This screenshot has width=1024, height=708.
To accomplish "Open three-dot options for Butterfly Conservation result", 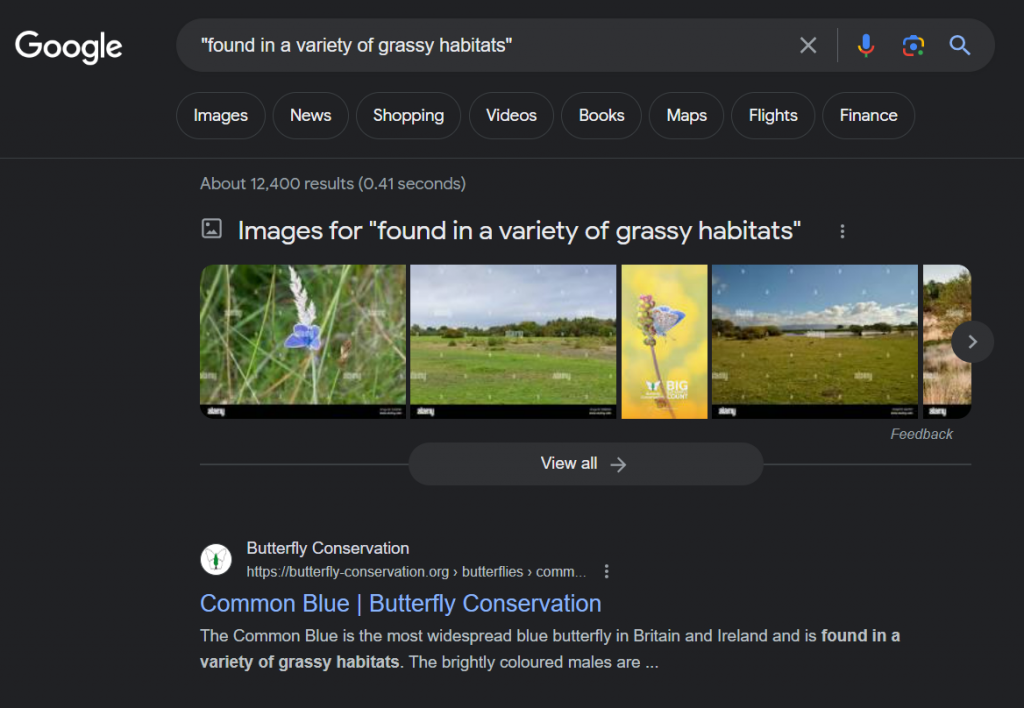I will pos(606,572).
